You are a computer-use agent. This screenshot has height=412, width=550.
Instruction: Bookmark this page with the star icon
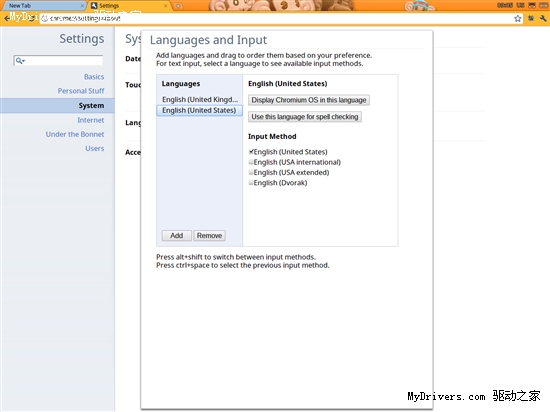517,19
